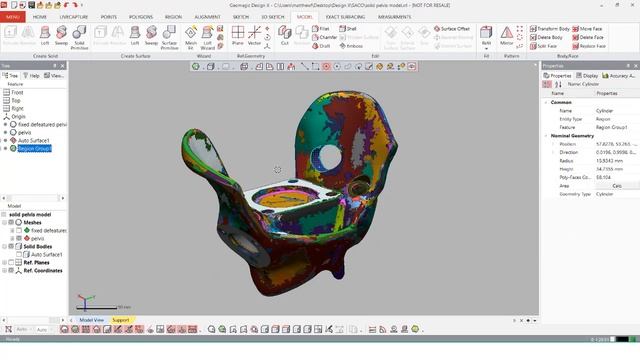
Task: Launch the Loft Wizard
Action: pos(207,38)
